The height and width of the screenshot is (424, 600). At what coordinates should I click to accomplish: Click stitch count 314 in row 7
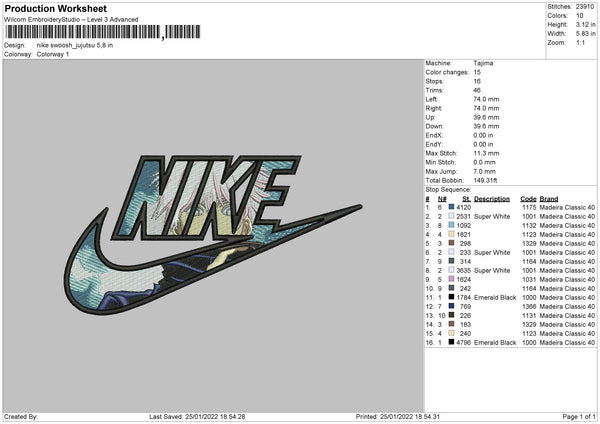(x=465, y=261)
